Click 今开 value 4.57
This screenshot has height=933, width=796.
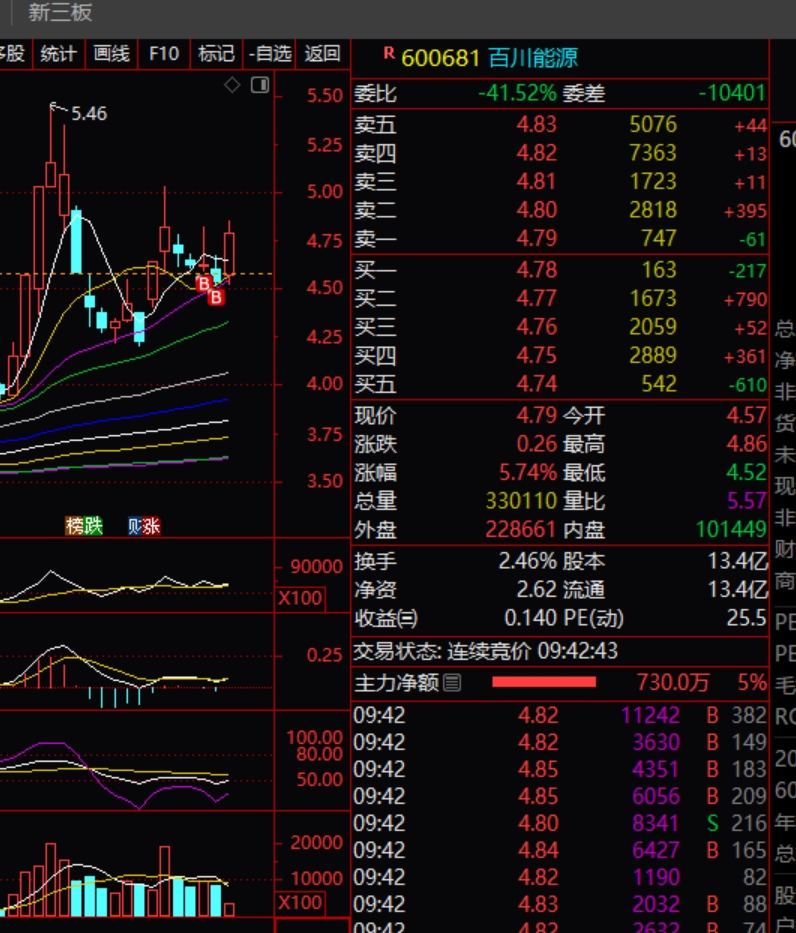(746, 415)
